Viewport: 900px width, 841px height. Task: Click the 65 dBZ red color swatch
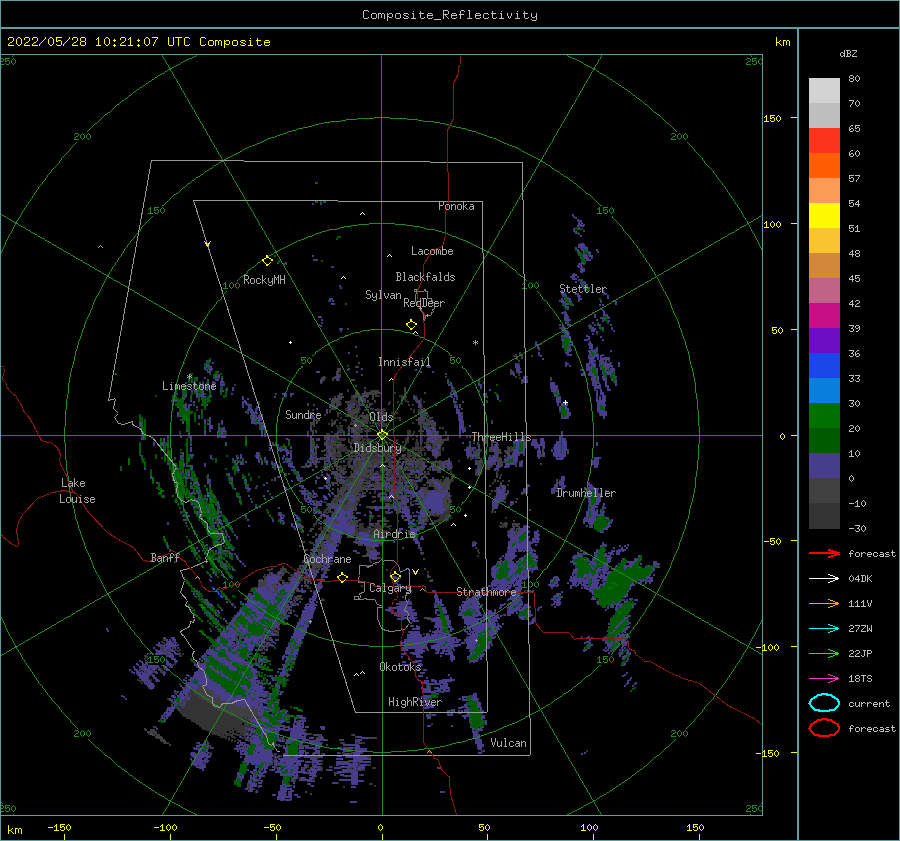824,140
